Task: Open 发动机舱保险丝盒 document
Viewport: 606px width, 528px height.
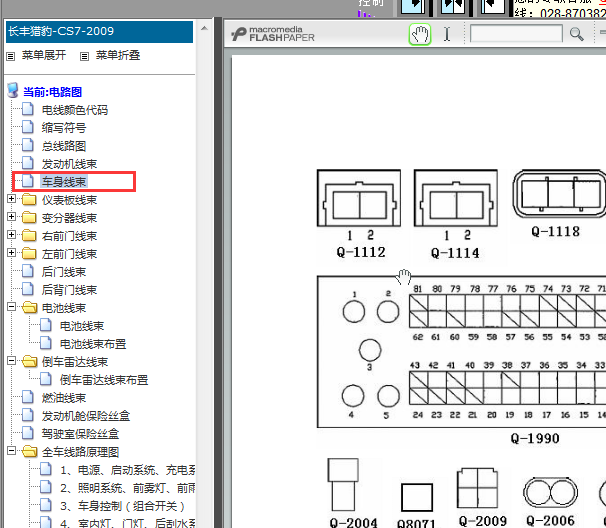Action: coord(86,416)
